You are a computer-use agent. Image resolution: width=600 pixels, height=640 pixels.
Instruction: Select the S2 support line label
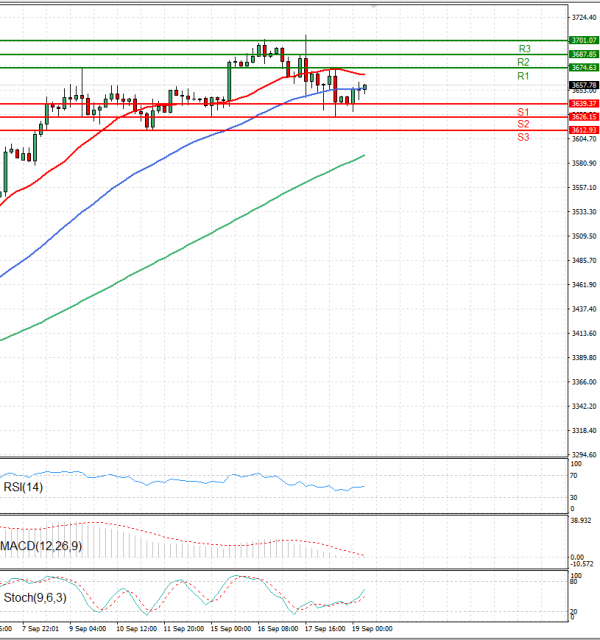pyautogui.click(x=523, y=124)
